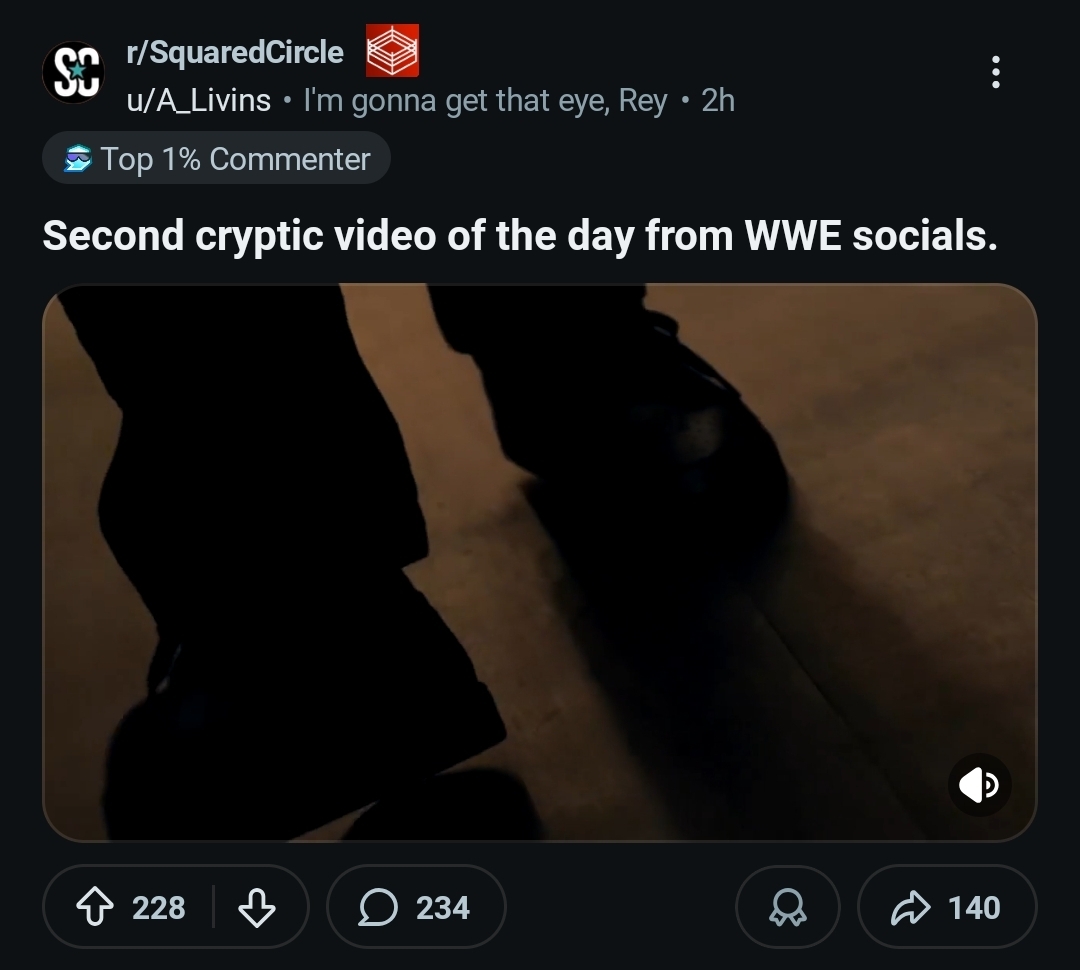Toggle the video sound button

coord(979,785)
